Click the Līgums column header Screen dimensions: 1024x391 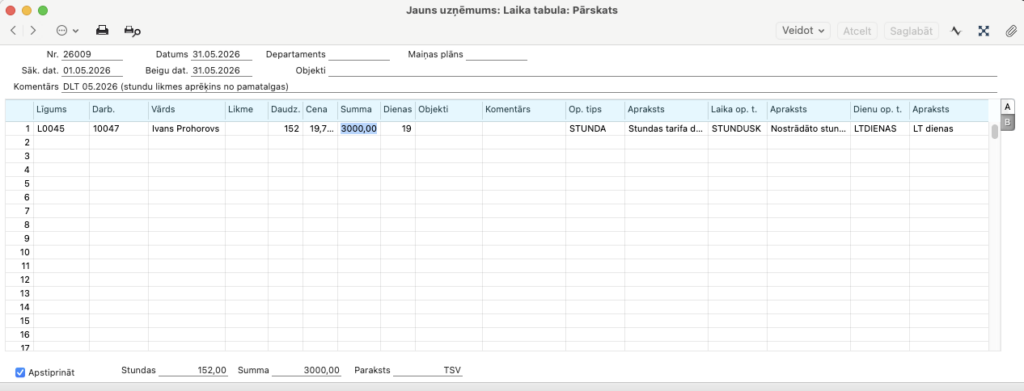pos(61,110)
